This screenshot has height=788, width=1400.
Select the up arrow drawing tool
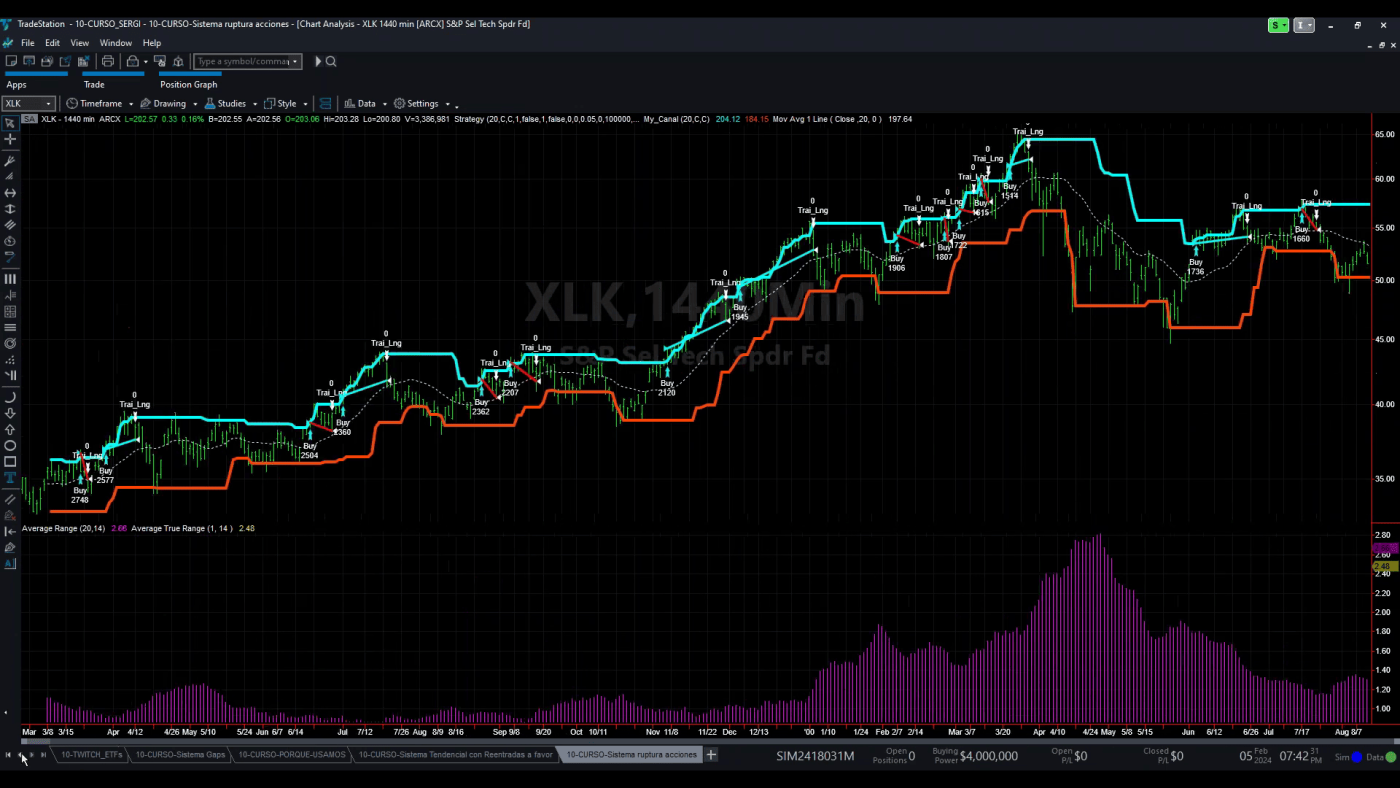[10, 429]
